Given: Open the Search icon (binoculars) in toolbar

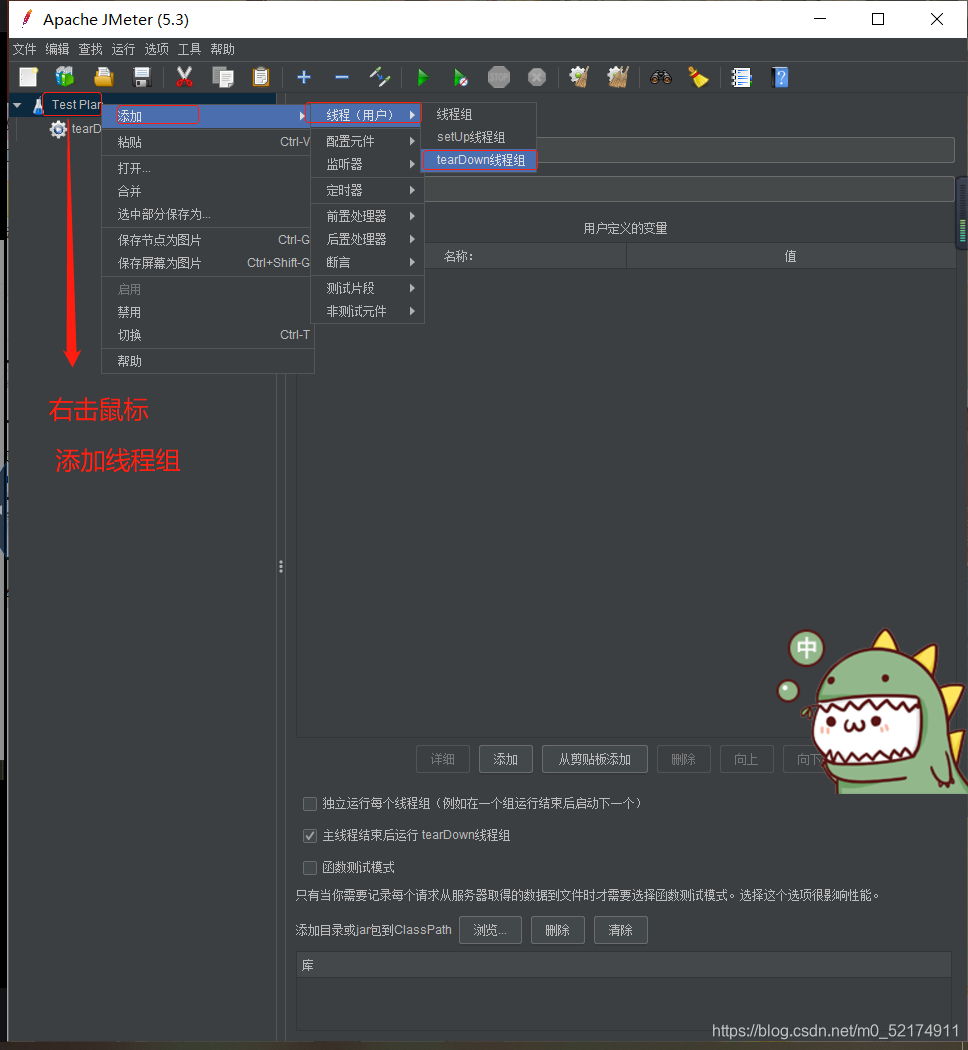Looking at the screenshot, I should [660, 77].
